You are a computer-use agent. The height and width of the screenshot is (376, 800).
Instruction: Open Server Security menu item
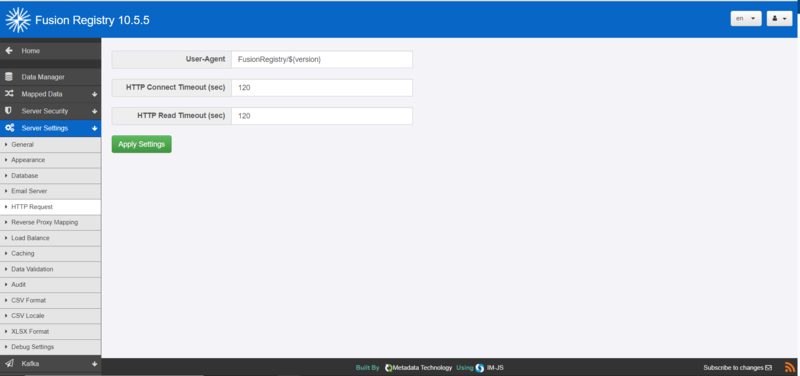51,111
